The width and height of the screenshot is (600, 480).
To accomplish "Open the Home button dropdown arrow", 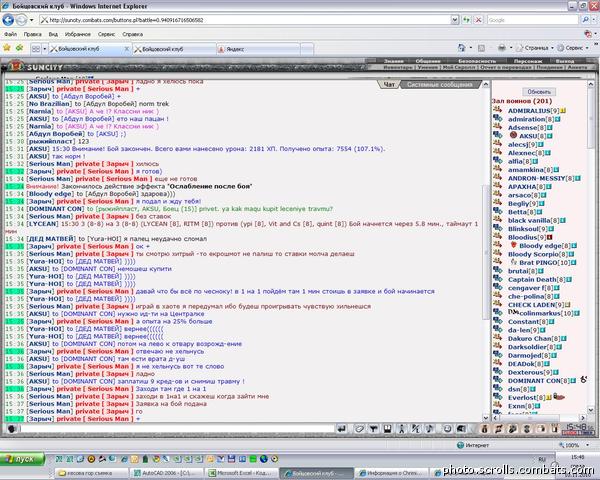I will [471, 48].
